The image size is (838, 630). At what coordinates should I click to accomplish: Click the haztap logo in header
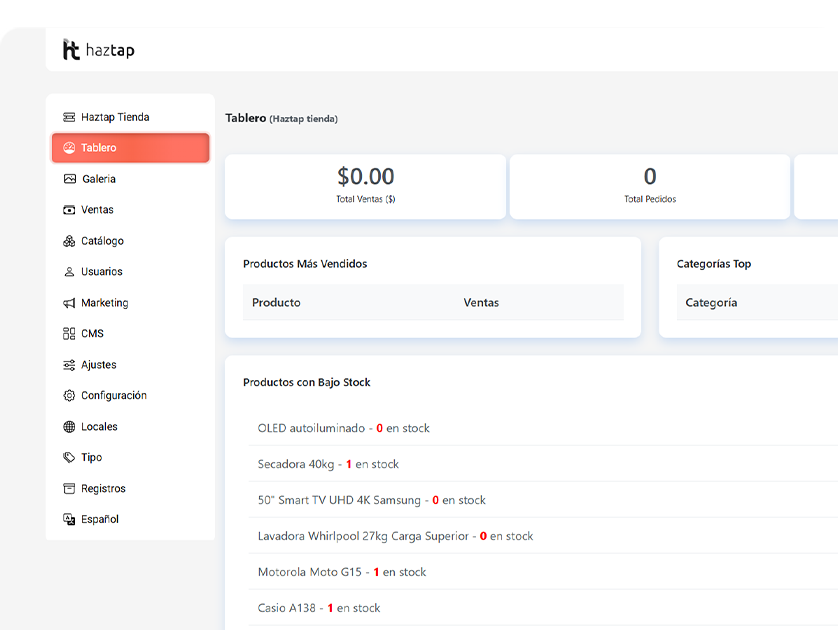(98, 50)
